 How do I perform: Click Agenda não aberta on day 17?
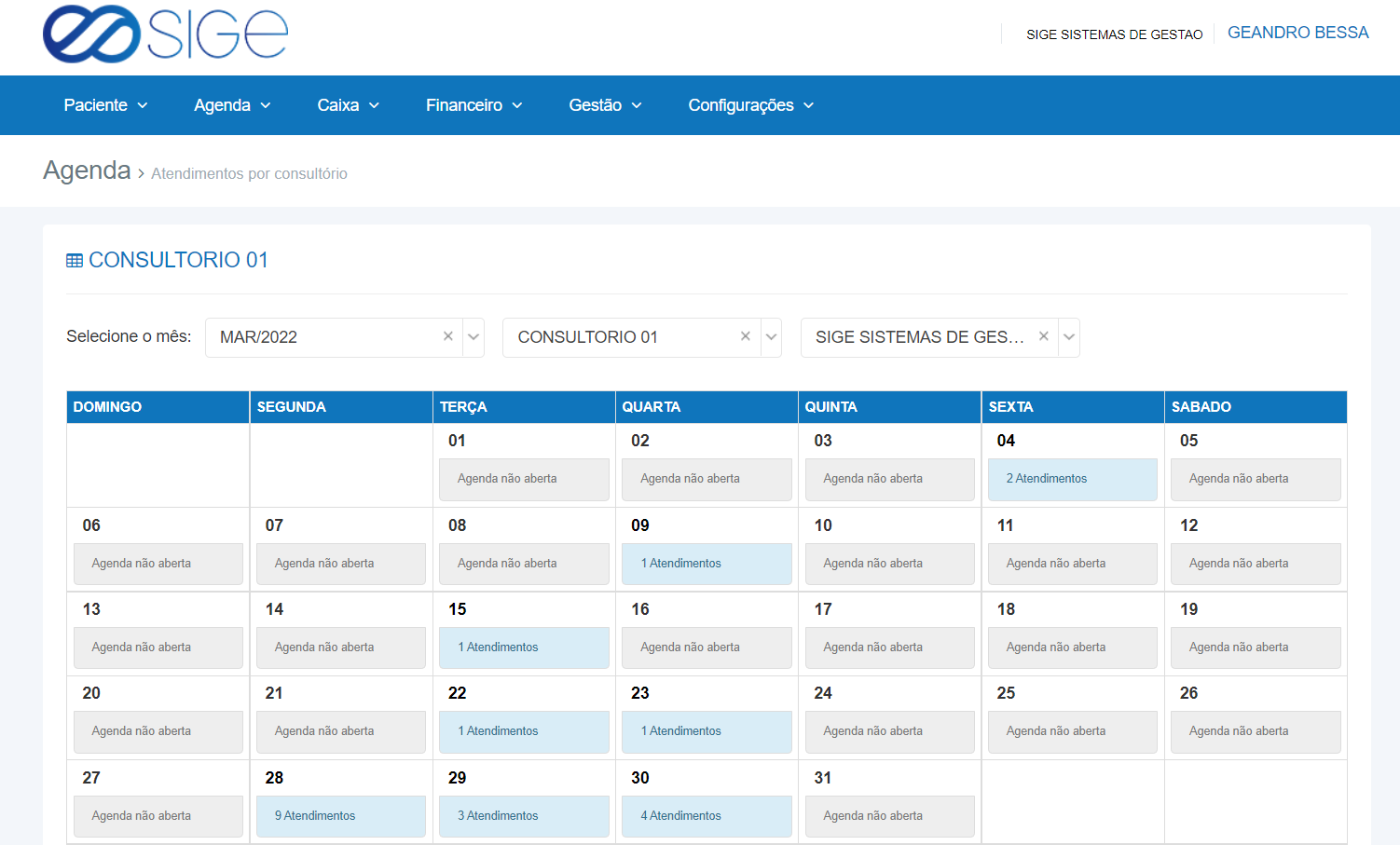(890, 647)
